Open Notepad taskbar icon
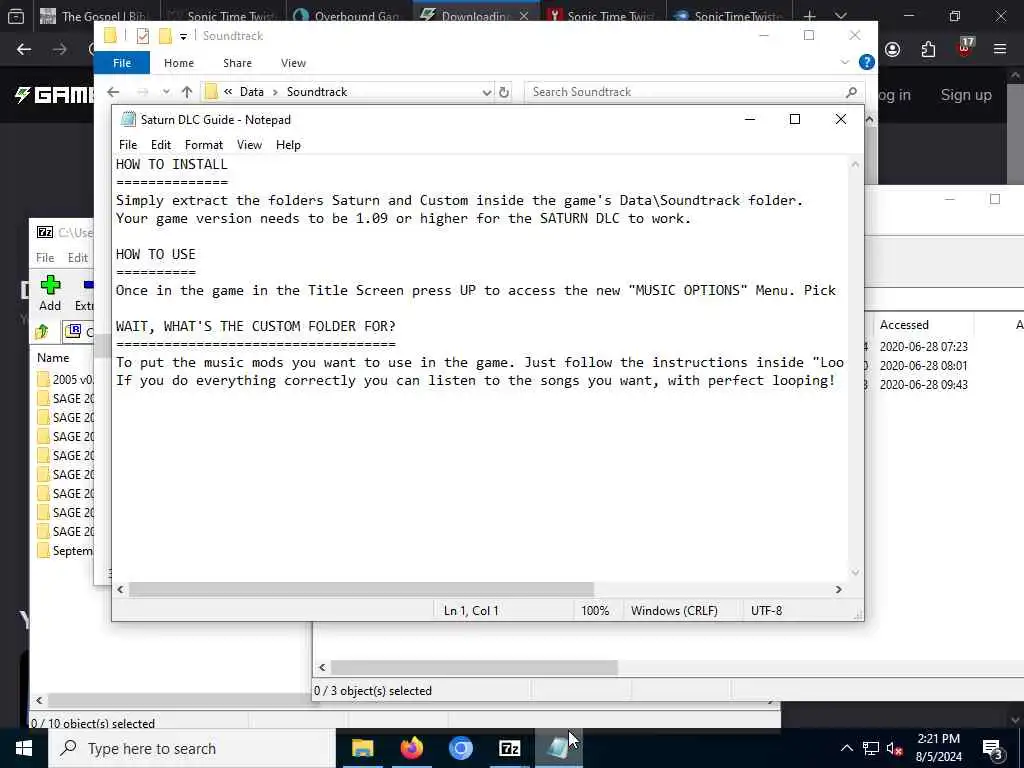 [x=558, y=748]
